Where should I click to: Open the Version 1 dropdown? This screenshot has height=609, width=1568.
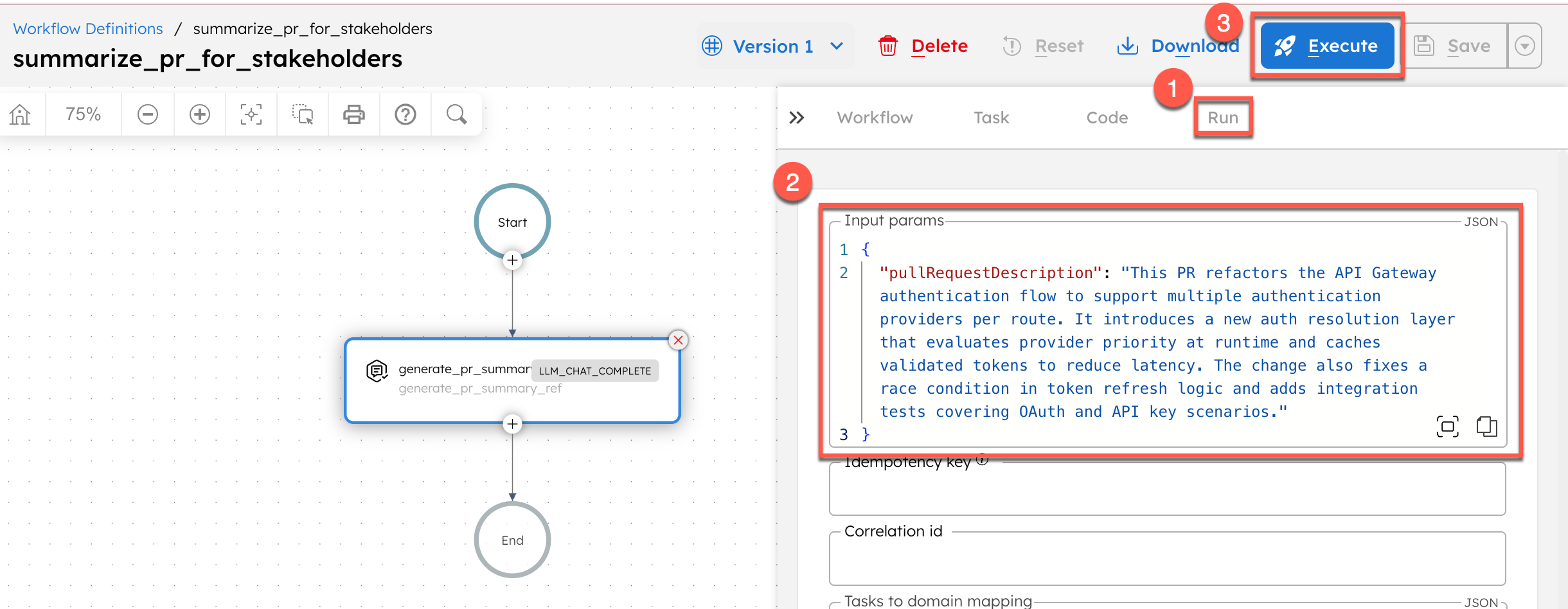(837, 46)
